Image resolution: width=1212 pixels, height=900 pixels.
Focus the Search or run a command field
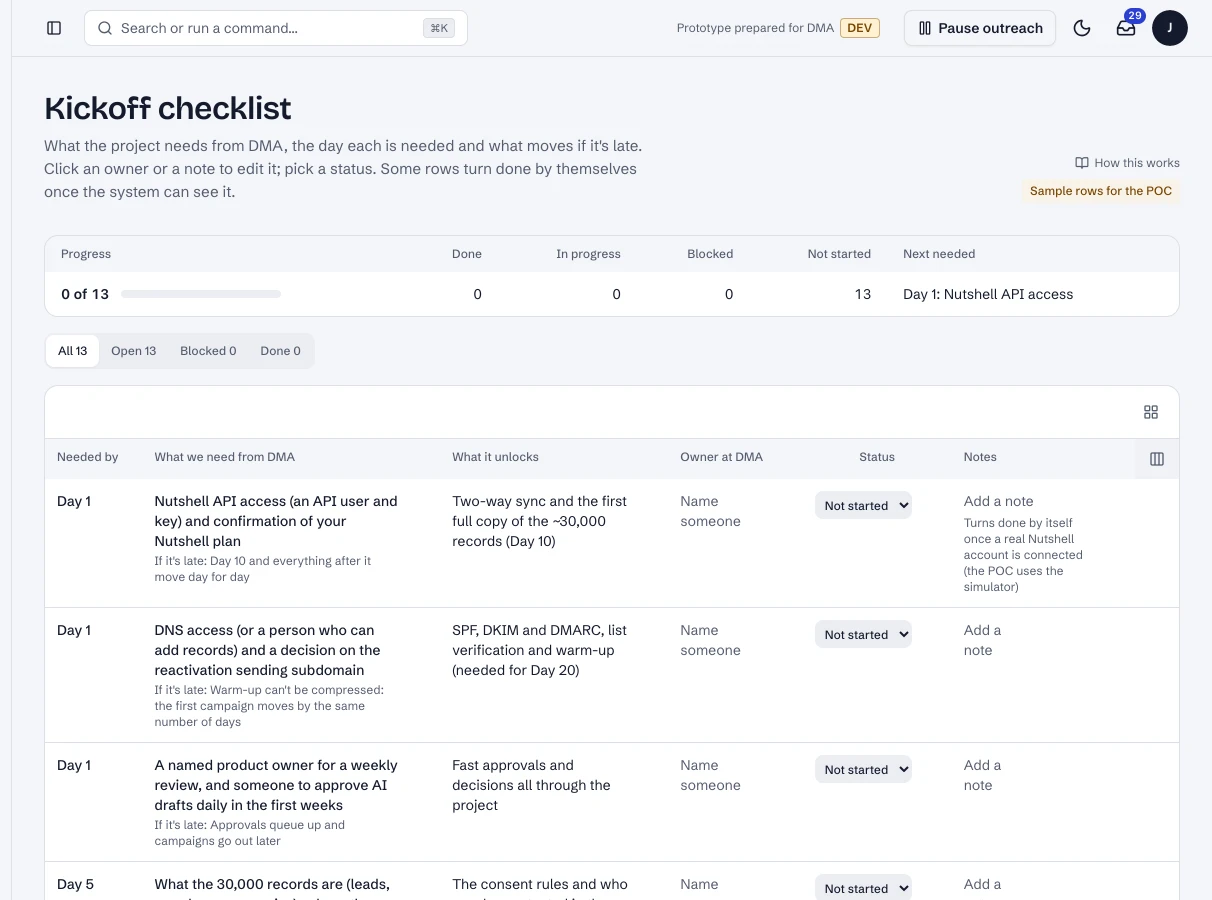click(276, 28)
